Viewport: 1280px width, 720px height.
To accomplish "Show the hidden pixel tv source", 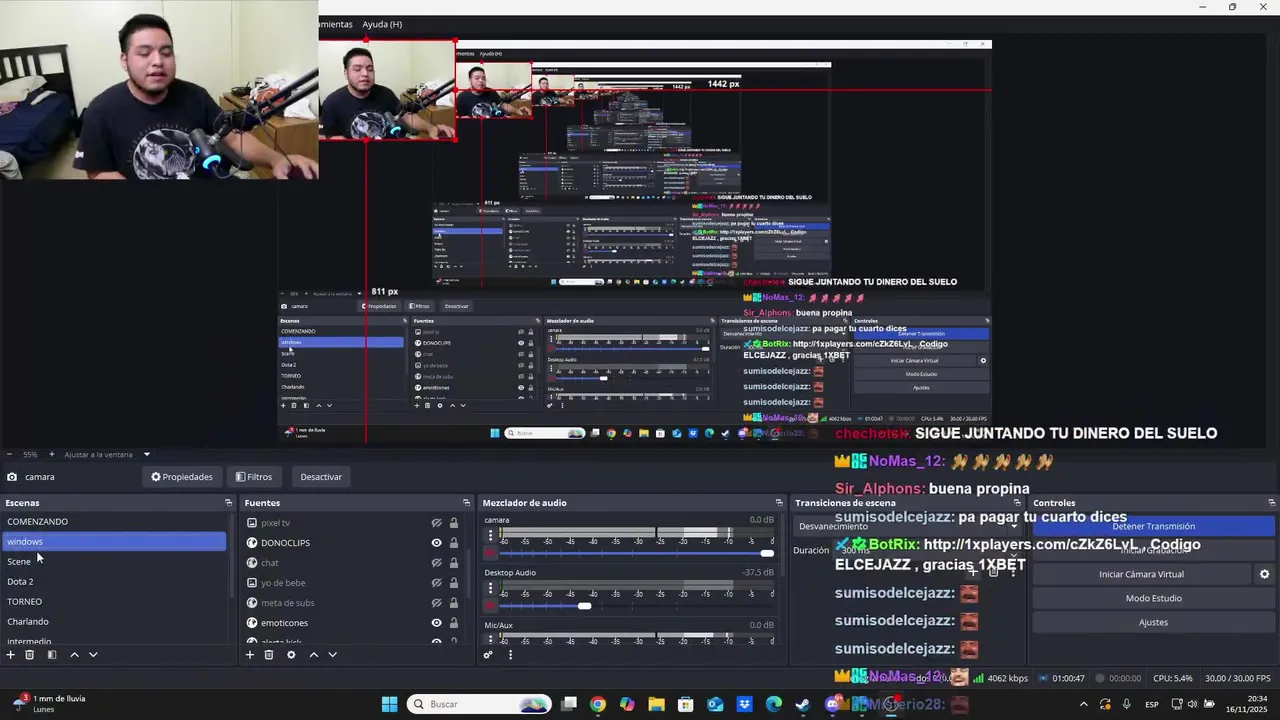I will [436, 523].
